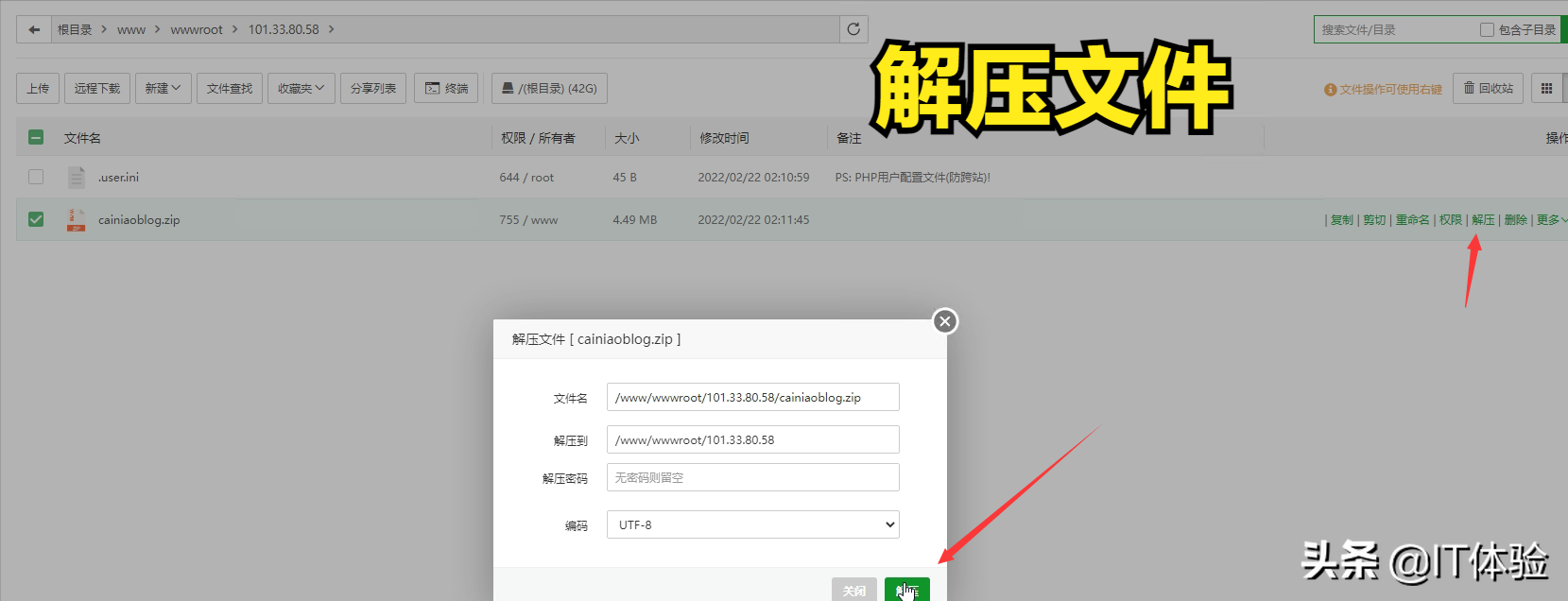The width and height of the screenshot is (1568, 601).
Task: Open 文件查找 file search
Action: [x=230, y=88]
